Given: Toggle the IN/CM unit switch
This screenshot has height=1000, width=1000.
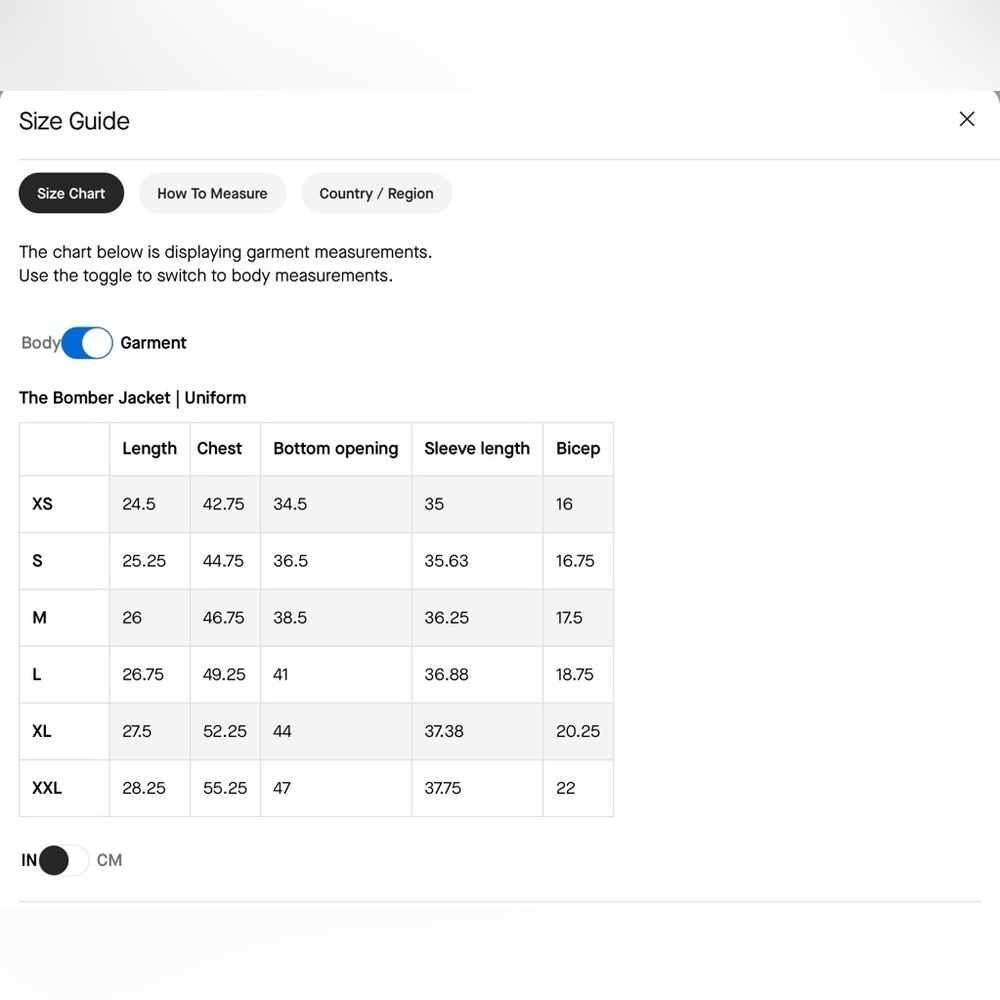Looking at the screenshot, I should [x=64, y=860].
